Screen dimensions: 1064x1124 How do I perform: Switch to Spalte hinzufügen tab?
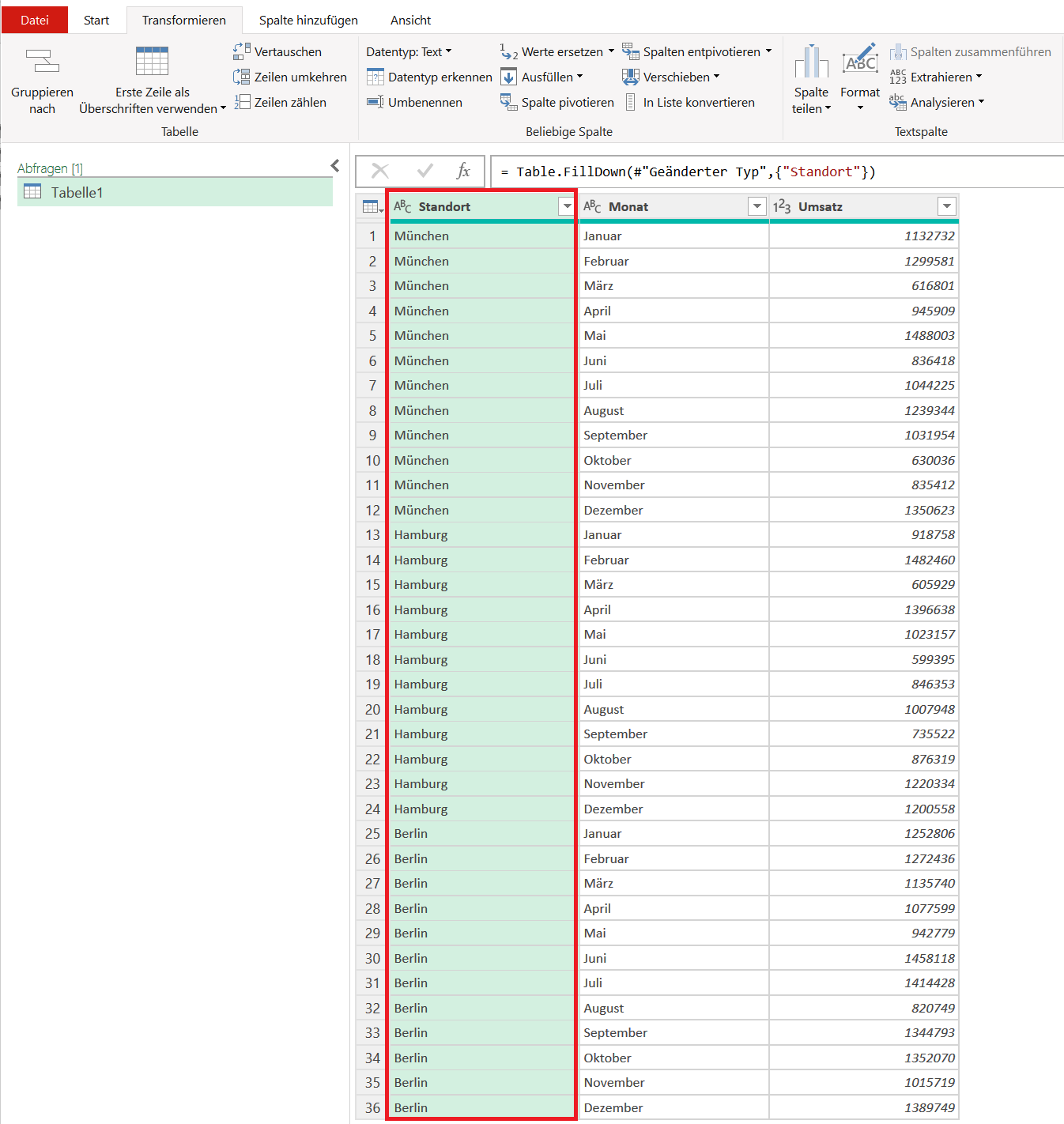point(308,20)
